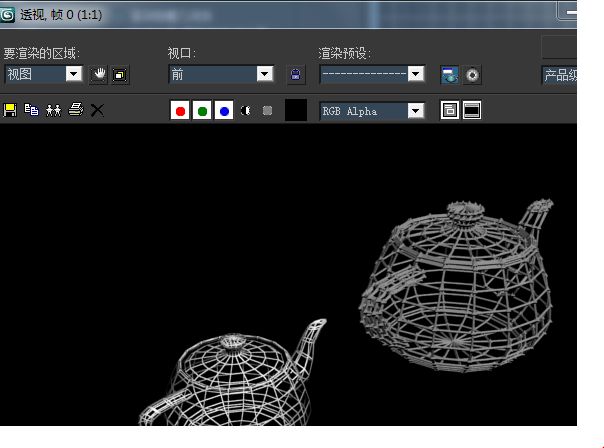Toggle the blue channel display

point(224,111)
